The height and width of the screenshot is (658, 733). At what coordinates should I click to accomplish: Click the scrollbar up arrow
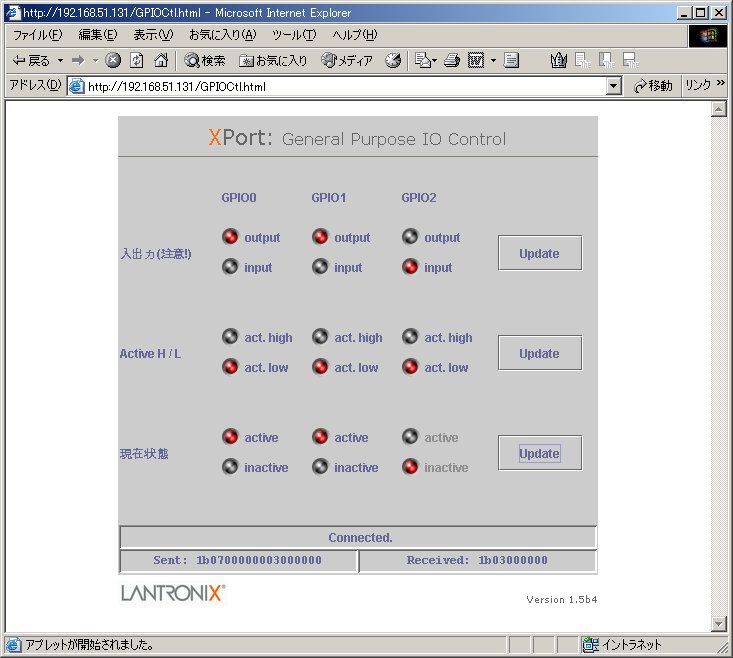click(x=719, y=109)
